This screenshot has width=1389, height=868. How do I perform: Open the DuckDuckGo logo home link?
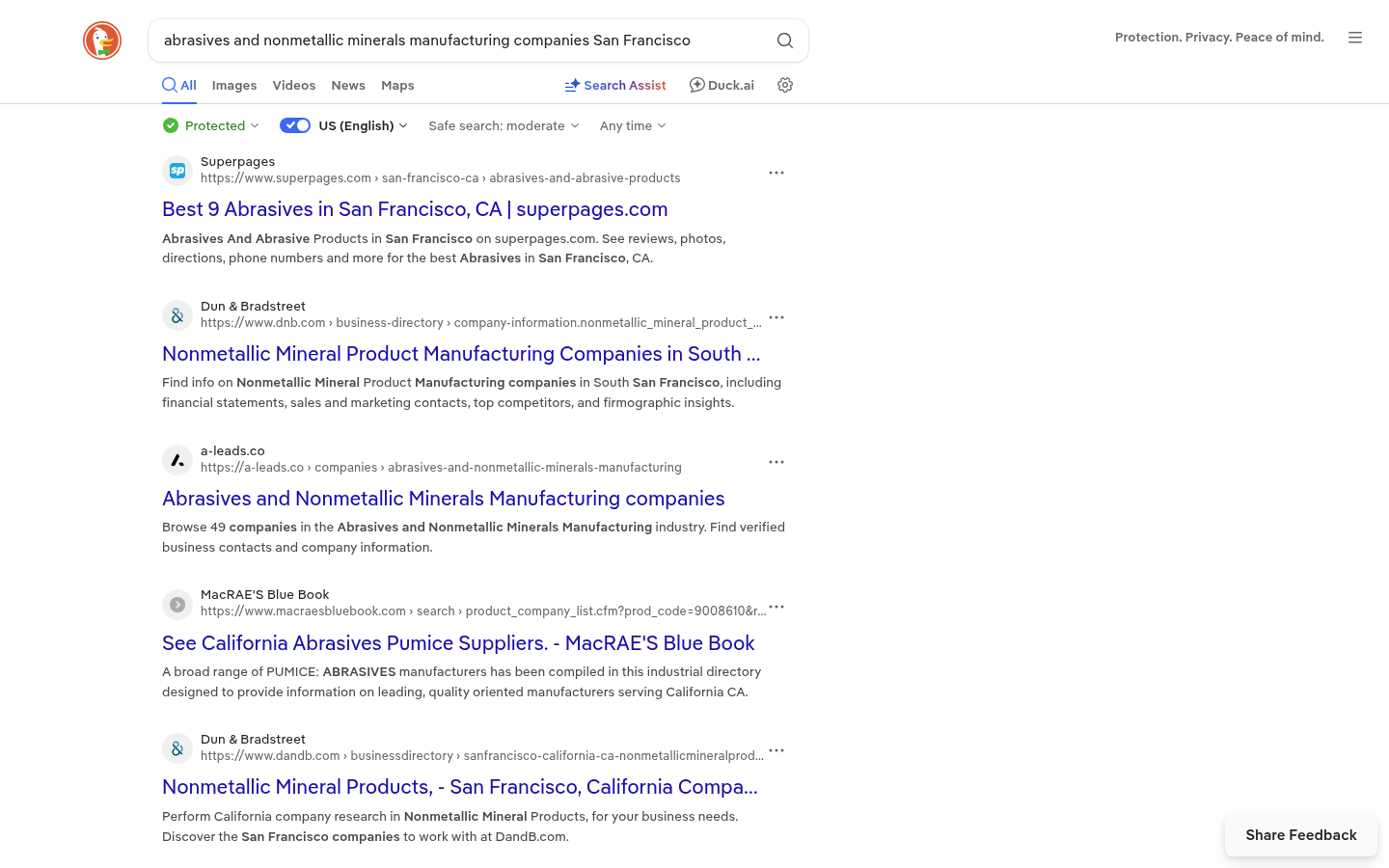click(102, 41)
